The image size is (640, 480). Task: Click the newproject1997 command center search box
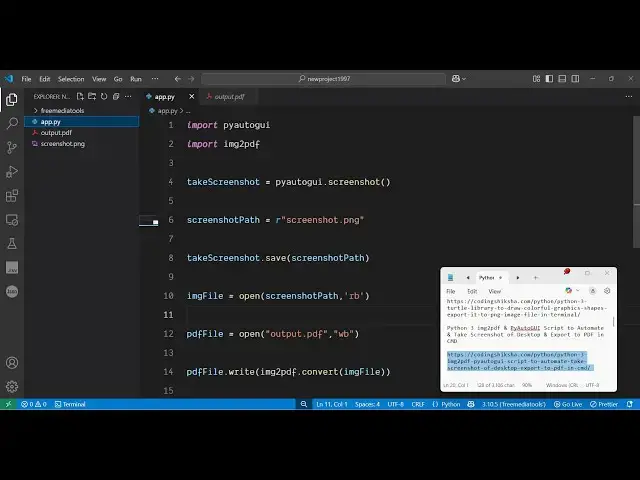324,79
